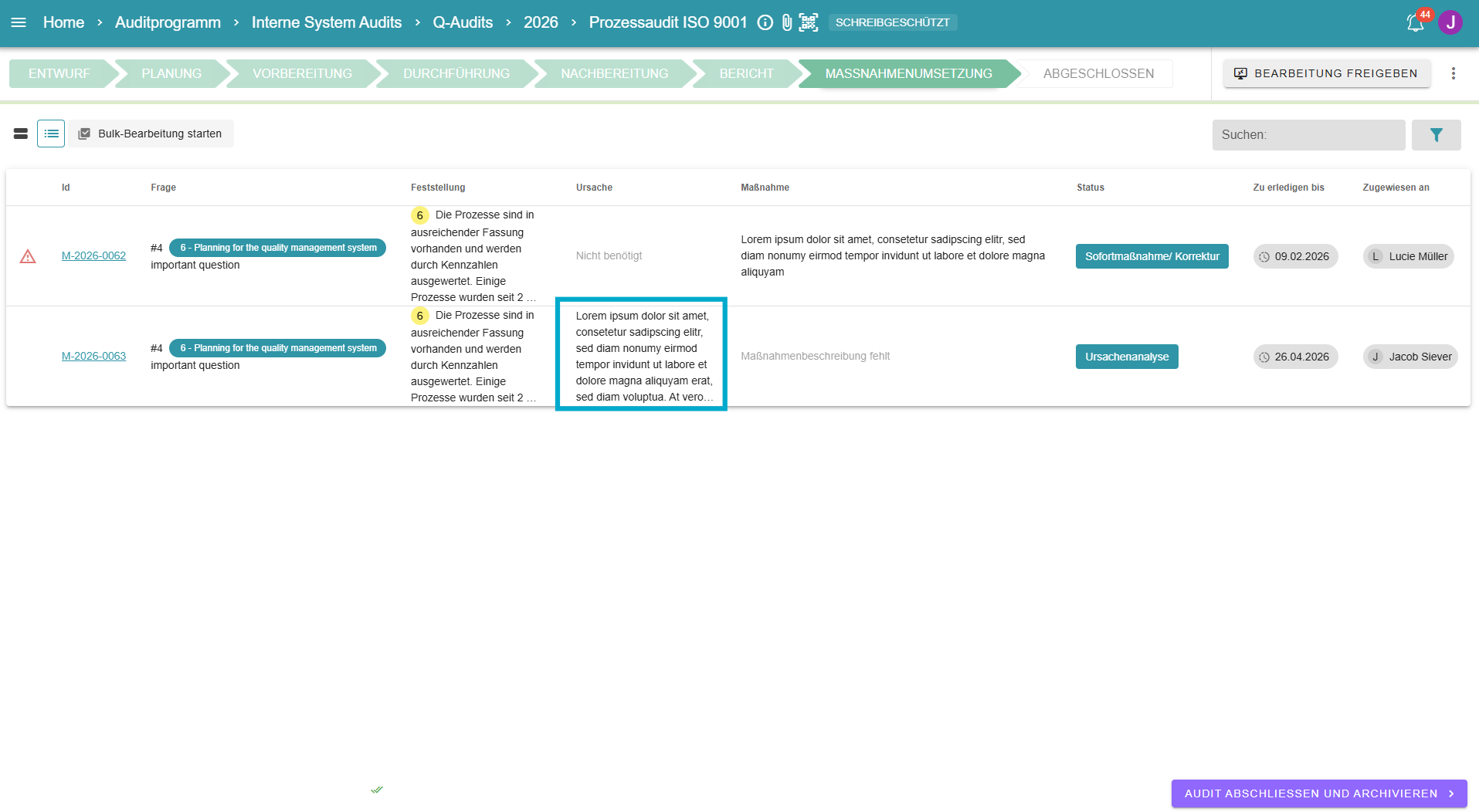Open the three-dot more options menu
1479x812 pixels.
(1453, 73)
